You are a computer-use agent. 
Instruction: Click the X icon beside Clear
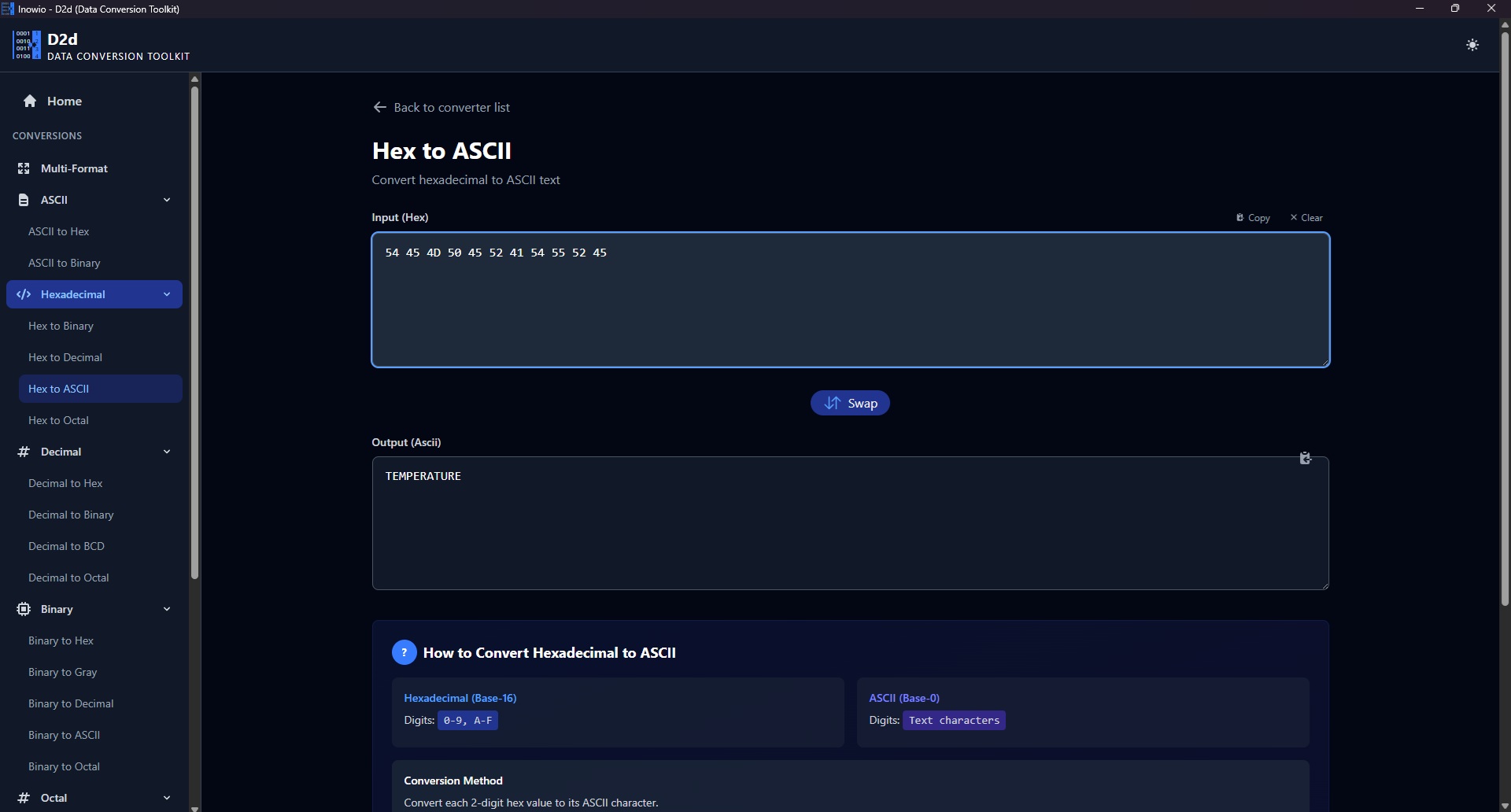pyautogui.click(x=1294, y=217)
